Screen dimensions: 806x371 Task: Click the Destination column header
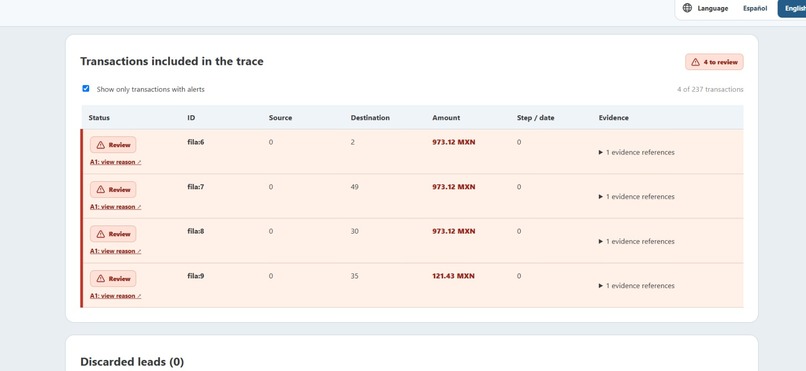pos(370,118)
